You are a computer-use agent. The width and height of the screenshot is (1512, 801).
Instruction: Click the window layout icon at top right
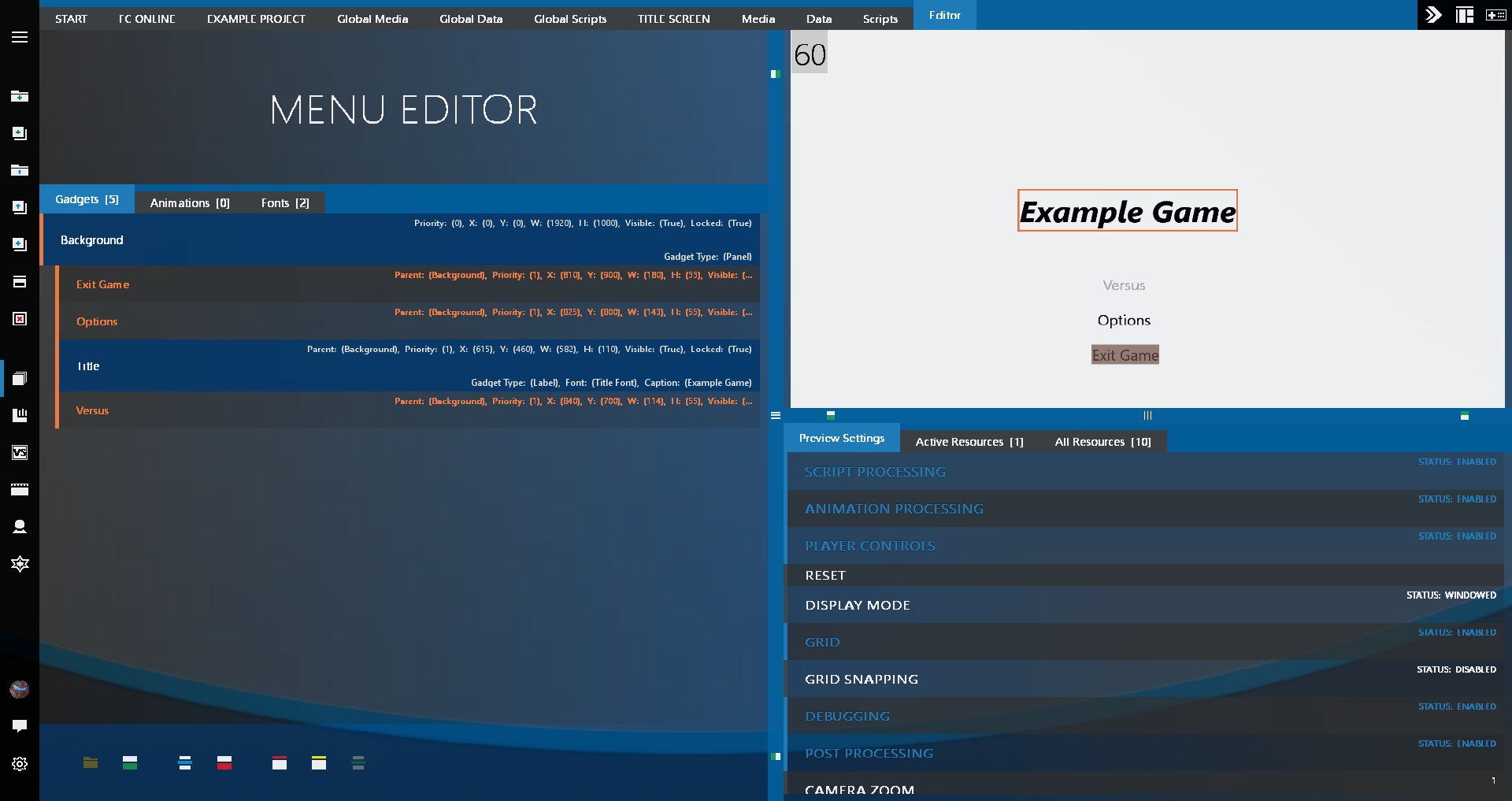click(x=1465, y=15)
